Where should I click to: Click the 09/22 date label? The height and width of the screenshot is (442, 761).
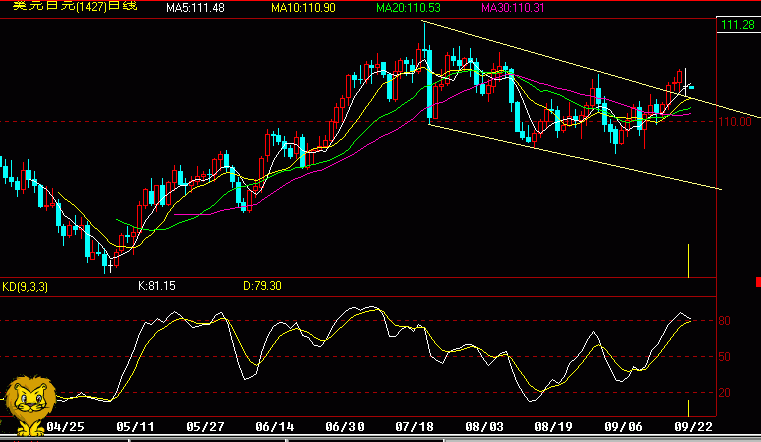694,427
